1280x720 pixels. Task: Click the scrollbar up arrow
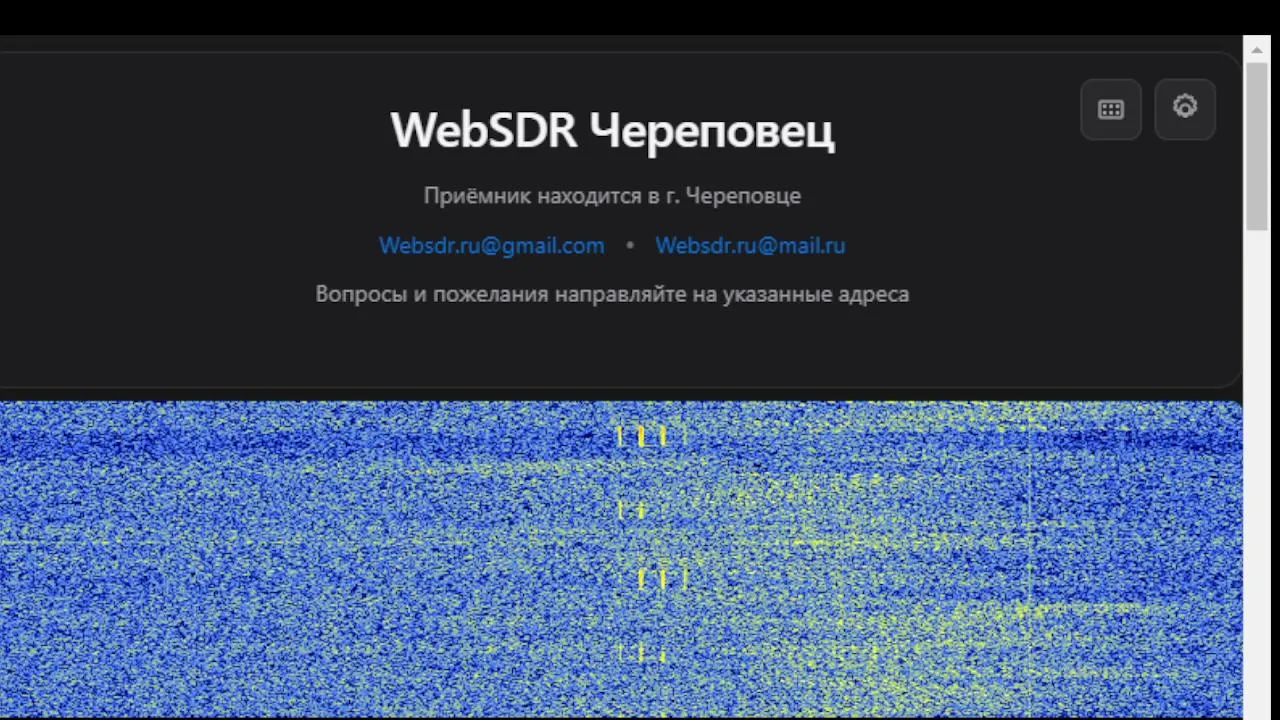coord(1257,48)
